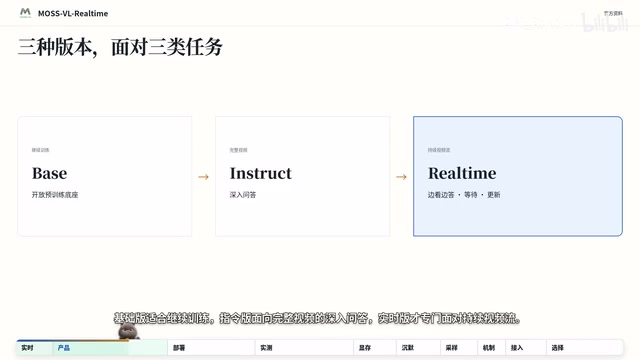640x360 pixels.
Task: Select the Base version card
Action: 104,176
